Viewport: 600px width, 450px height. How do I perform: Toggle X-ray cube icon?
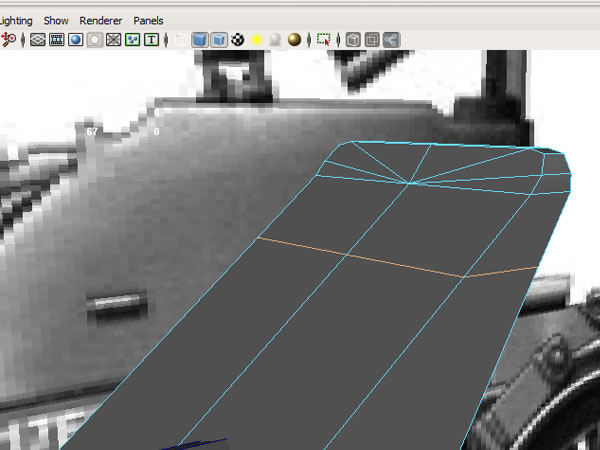click(x=353, y=40)
